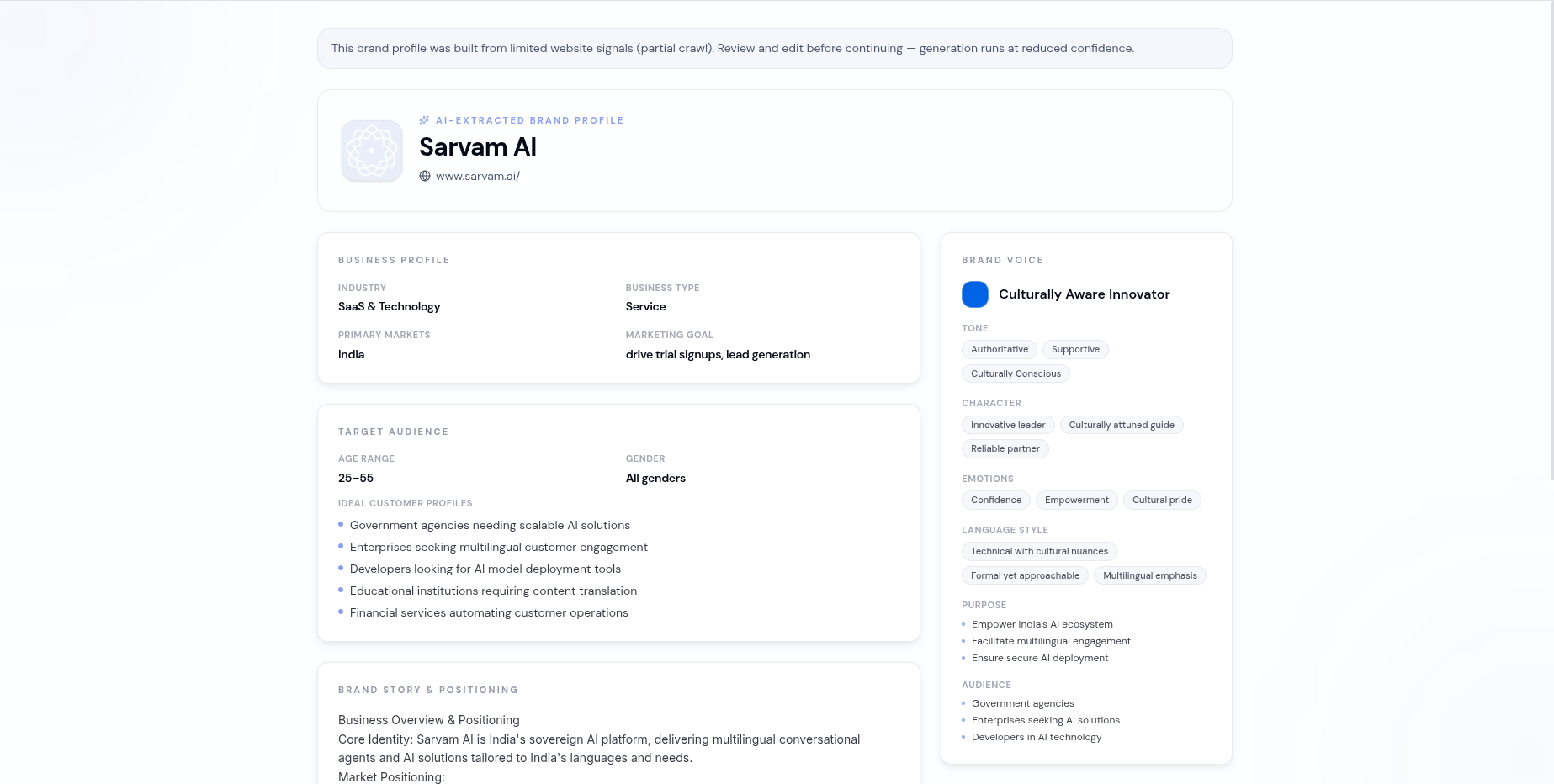Screen dimensions: 1554x784
Task: Click Financial services automating customer operations
Action: (x=489, y=613)
